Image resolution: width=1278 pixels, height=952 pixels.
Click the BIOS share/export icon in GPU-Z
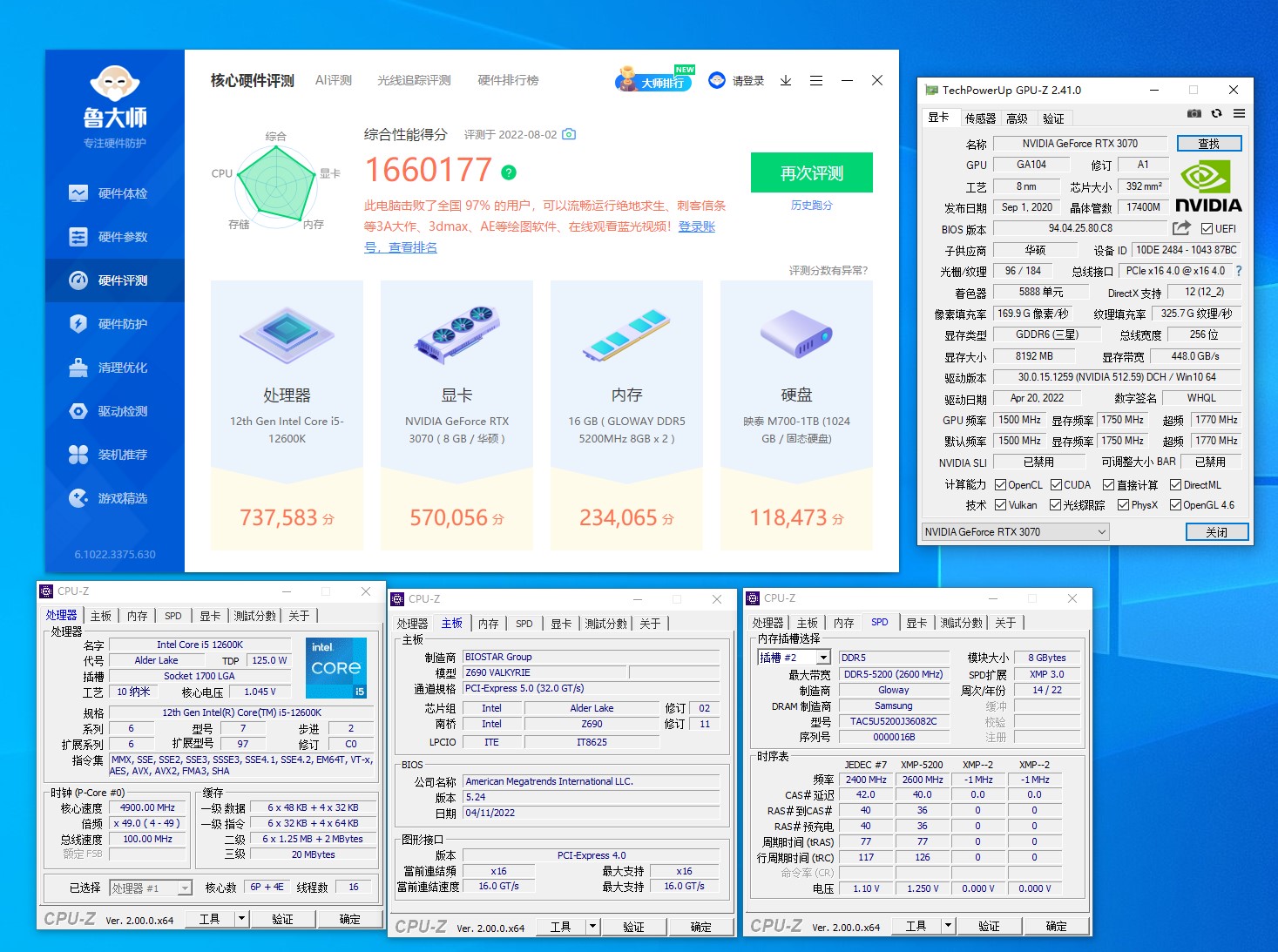(x=1181, y=228)
